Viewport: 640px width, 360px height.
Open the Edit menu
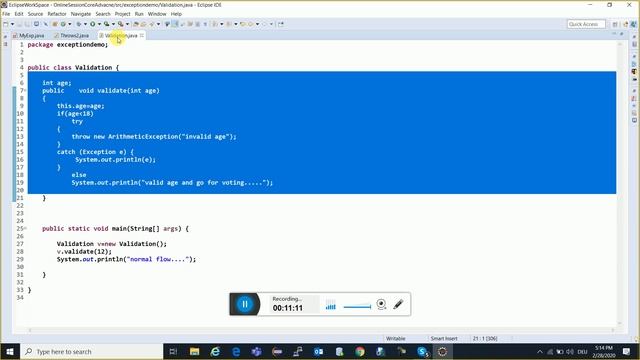click(19, 14)
